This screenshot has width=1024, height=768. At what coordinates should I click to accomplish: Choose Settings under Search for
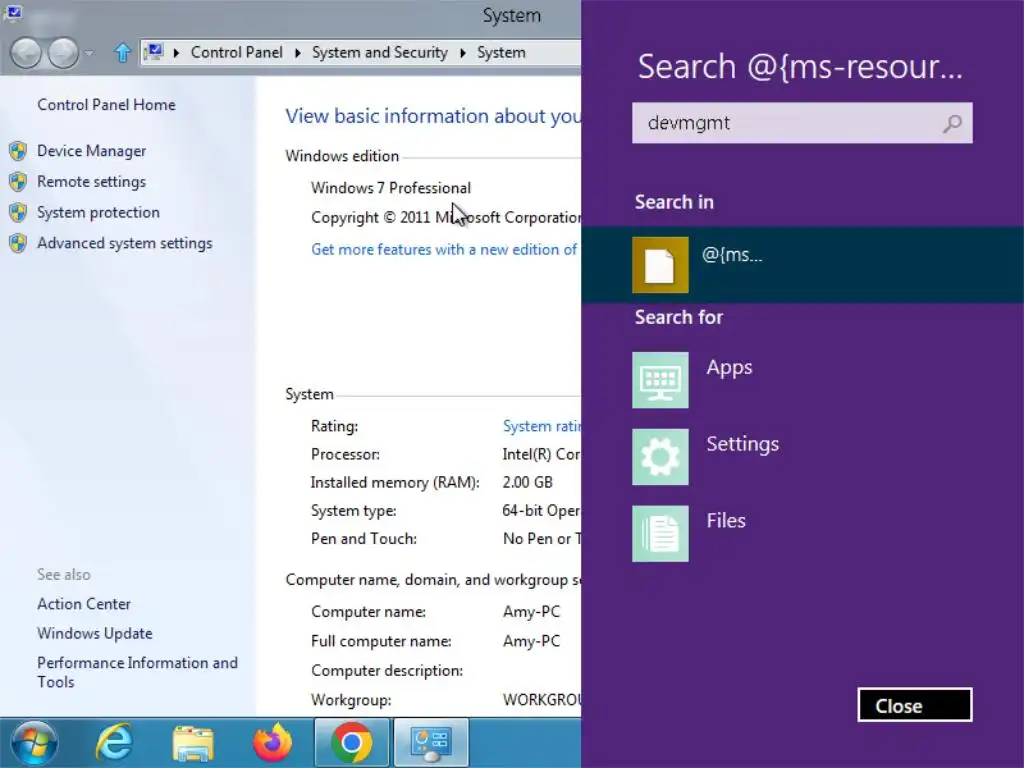[x=743, y=444]
